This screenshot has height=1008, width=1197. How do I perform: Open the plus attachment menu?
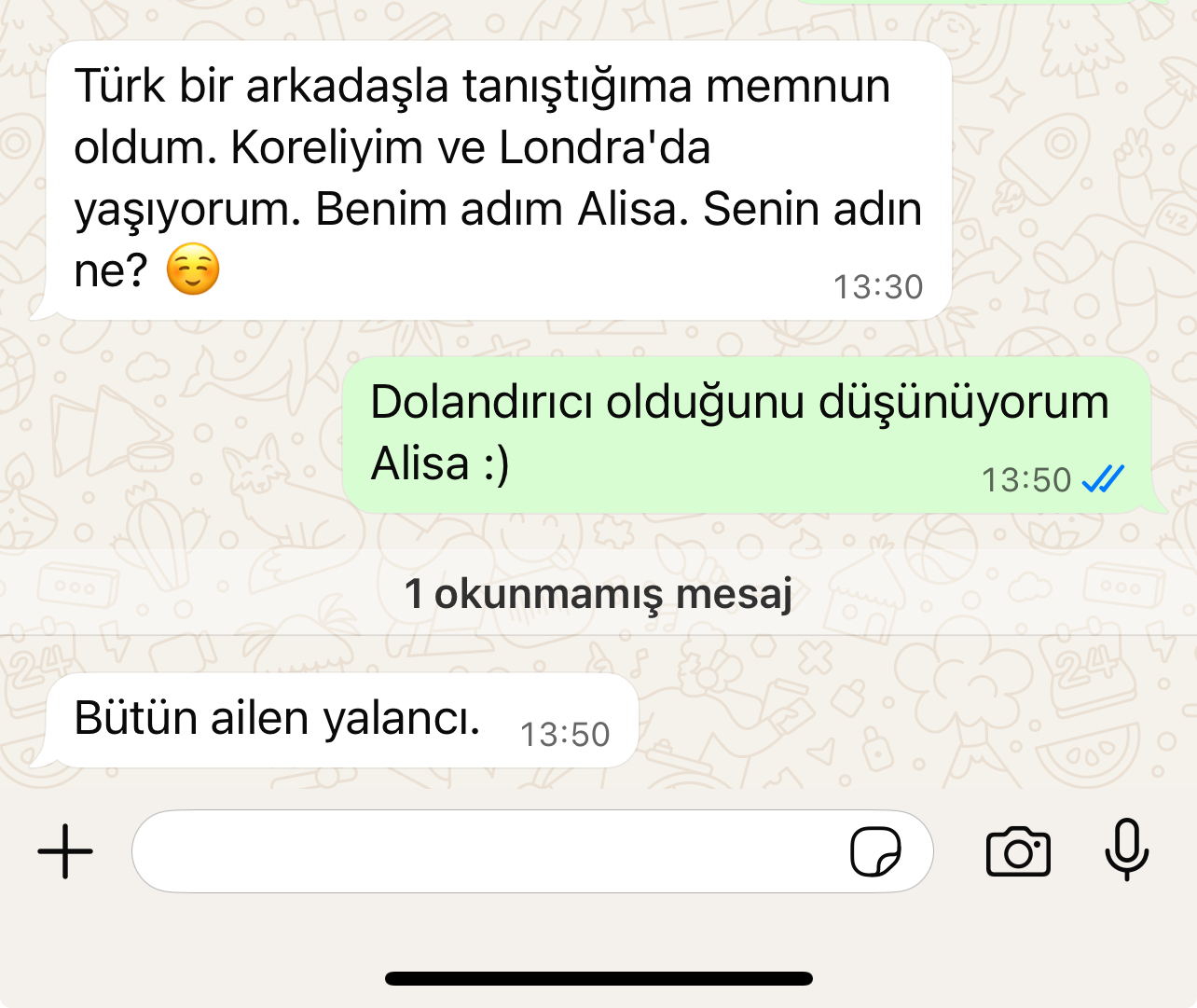point(65,851)
